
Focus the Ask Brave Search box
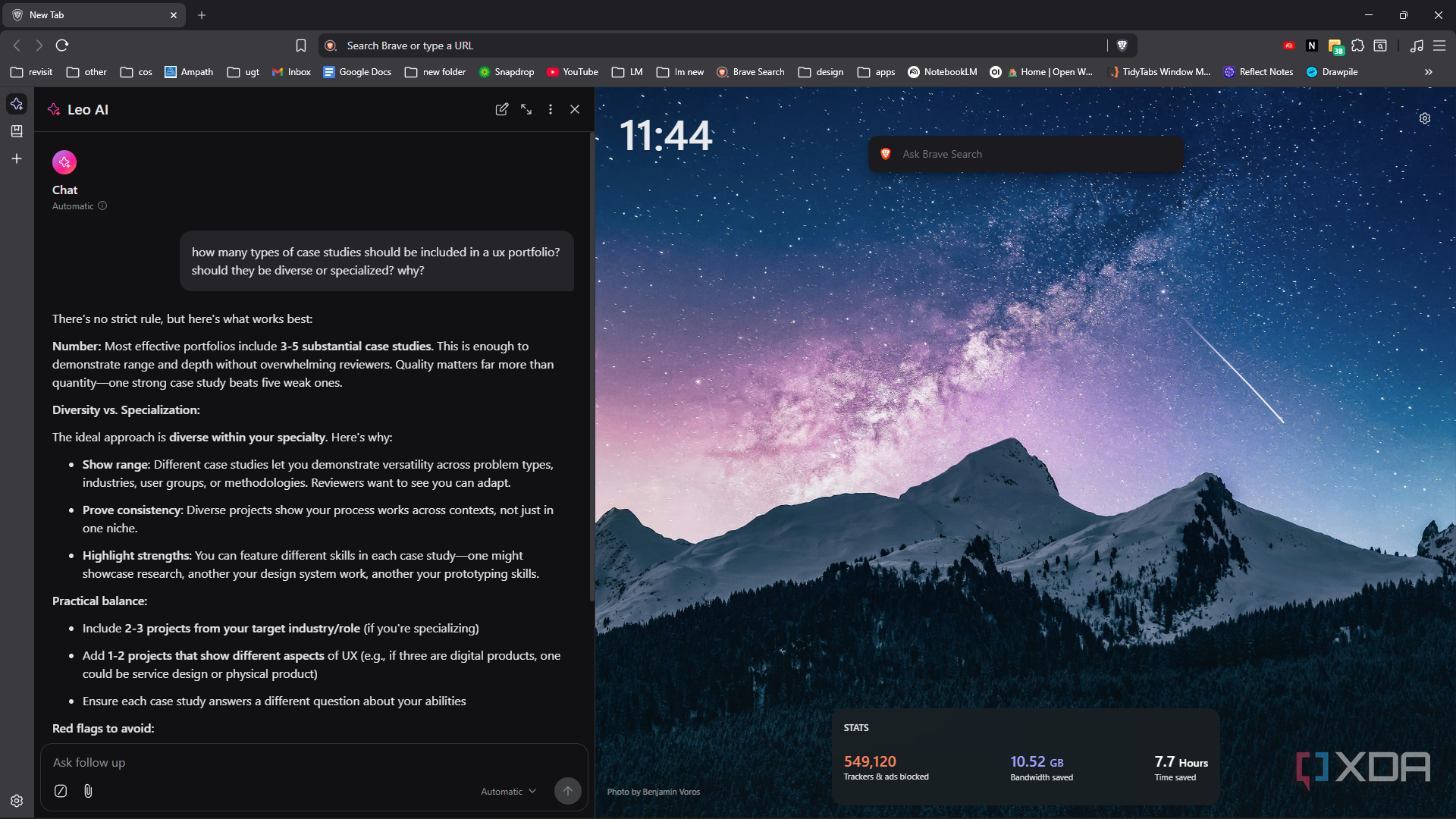[x=1026, y=154]
